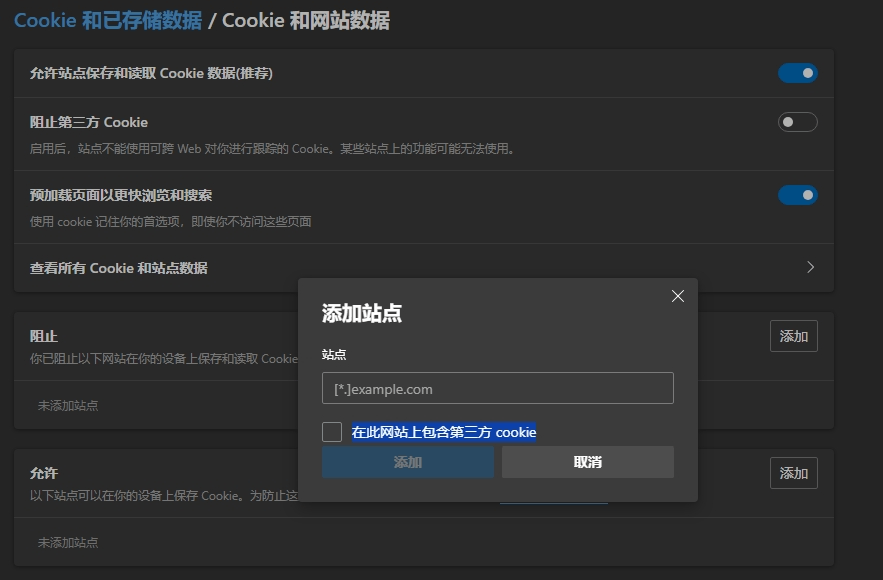
Task: Toggle 允许站点保存和读取 Cookie 数据 switch
Action: tap(797, 73)
